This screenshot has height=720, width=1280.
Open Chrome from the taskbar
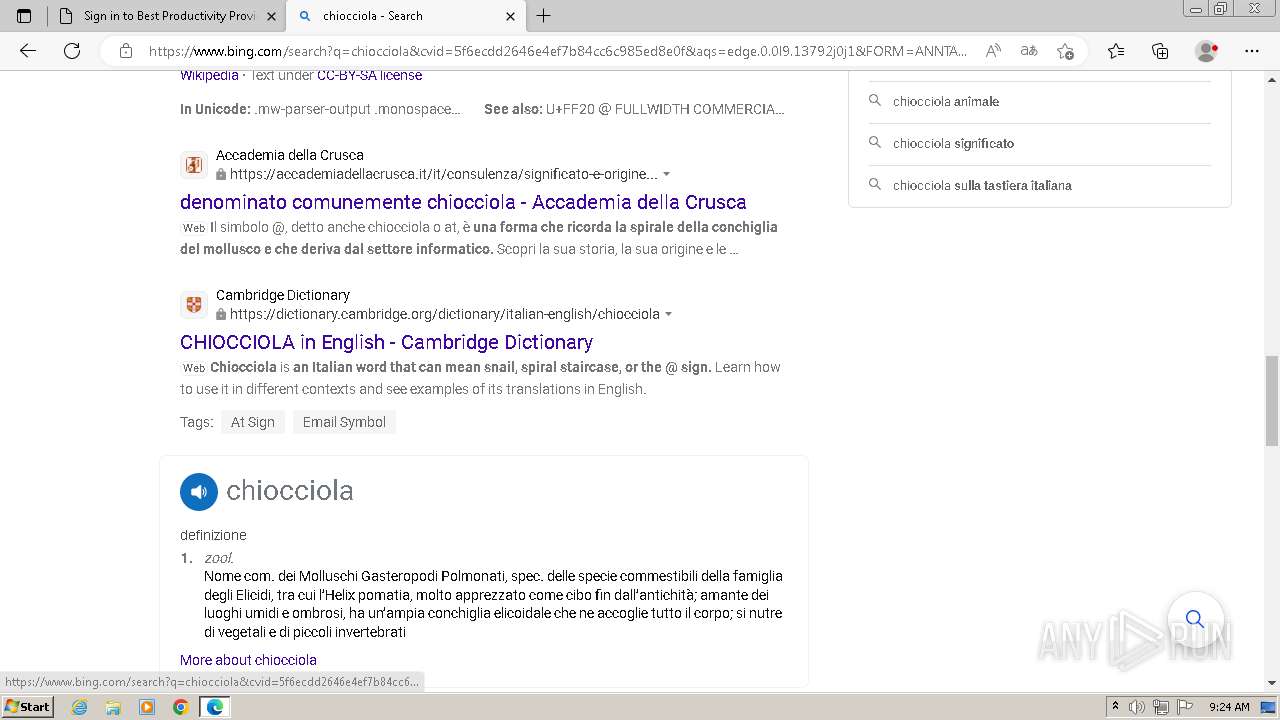click(180, 707)
